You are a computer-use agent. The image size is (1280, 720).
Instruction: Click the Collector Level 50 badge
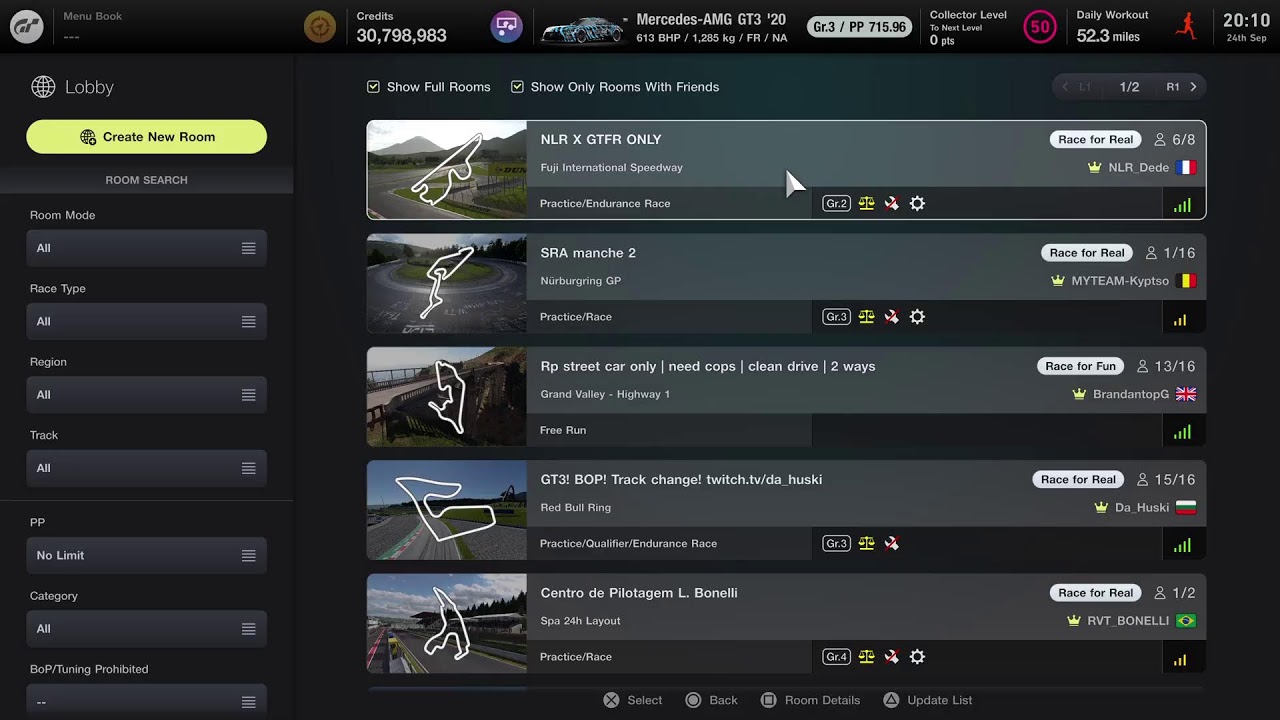(1040, 27)
